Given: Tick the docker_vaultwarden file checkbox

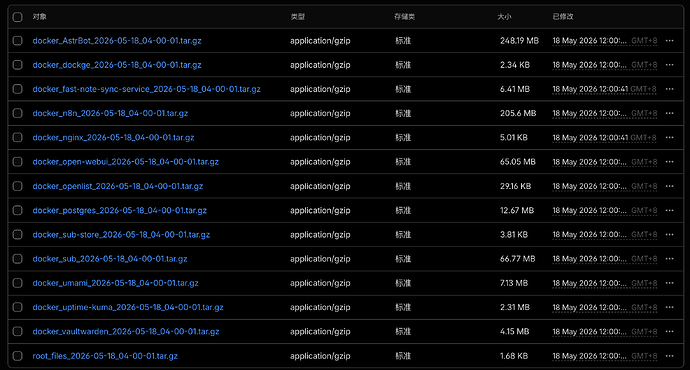Looking at the screenshot, I should coord(18,331).
